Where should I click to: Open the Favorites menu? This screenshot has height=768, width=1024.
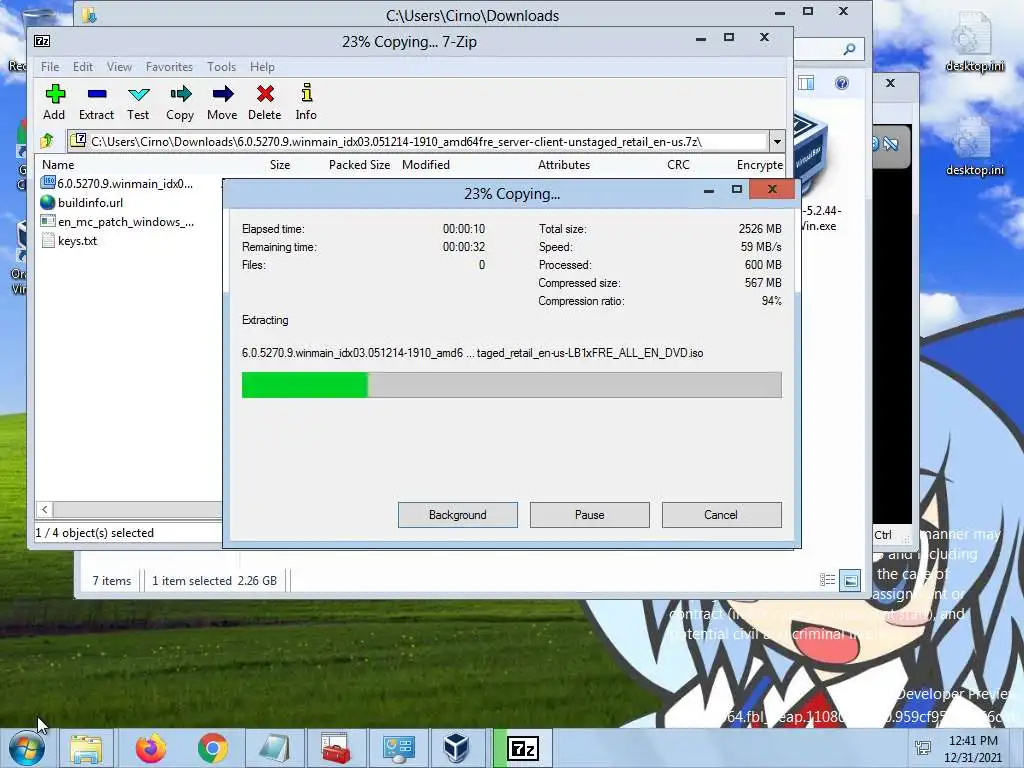click(169, 67)
